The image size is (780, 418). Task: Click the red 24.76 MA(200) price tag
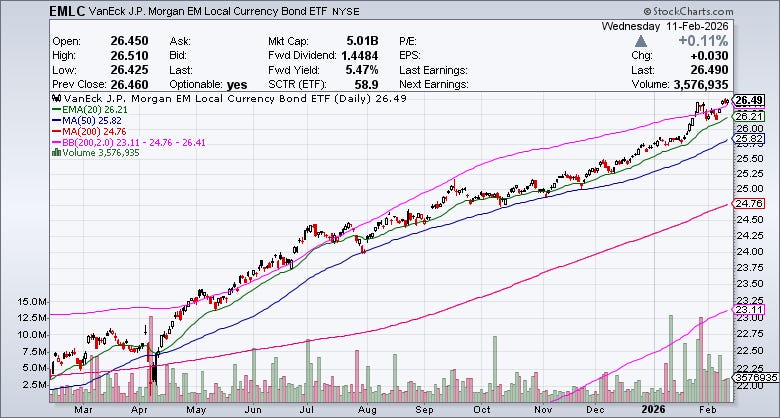pos(749,203)
